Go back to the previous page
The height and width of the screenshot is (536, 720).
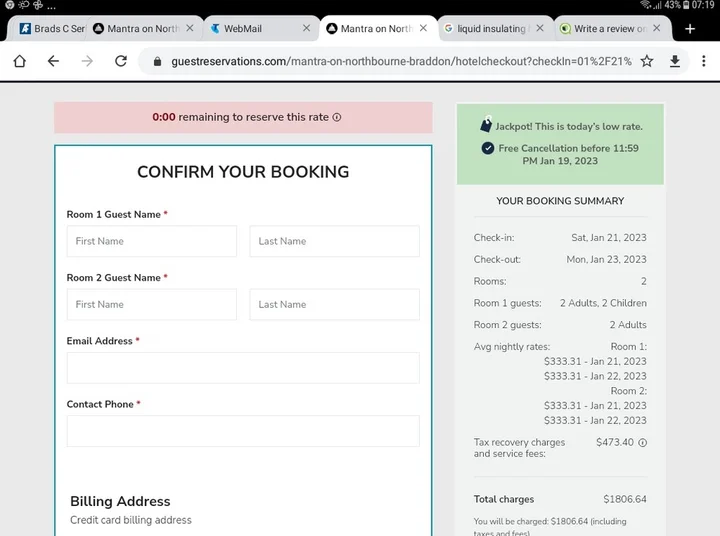pos(53,61)
